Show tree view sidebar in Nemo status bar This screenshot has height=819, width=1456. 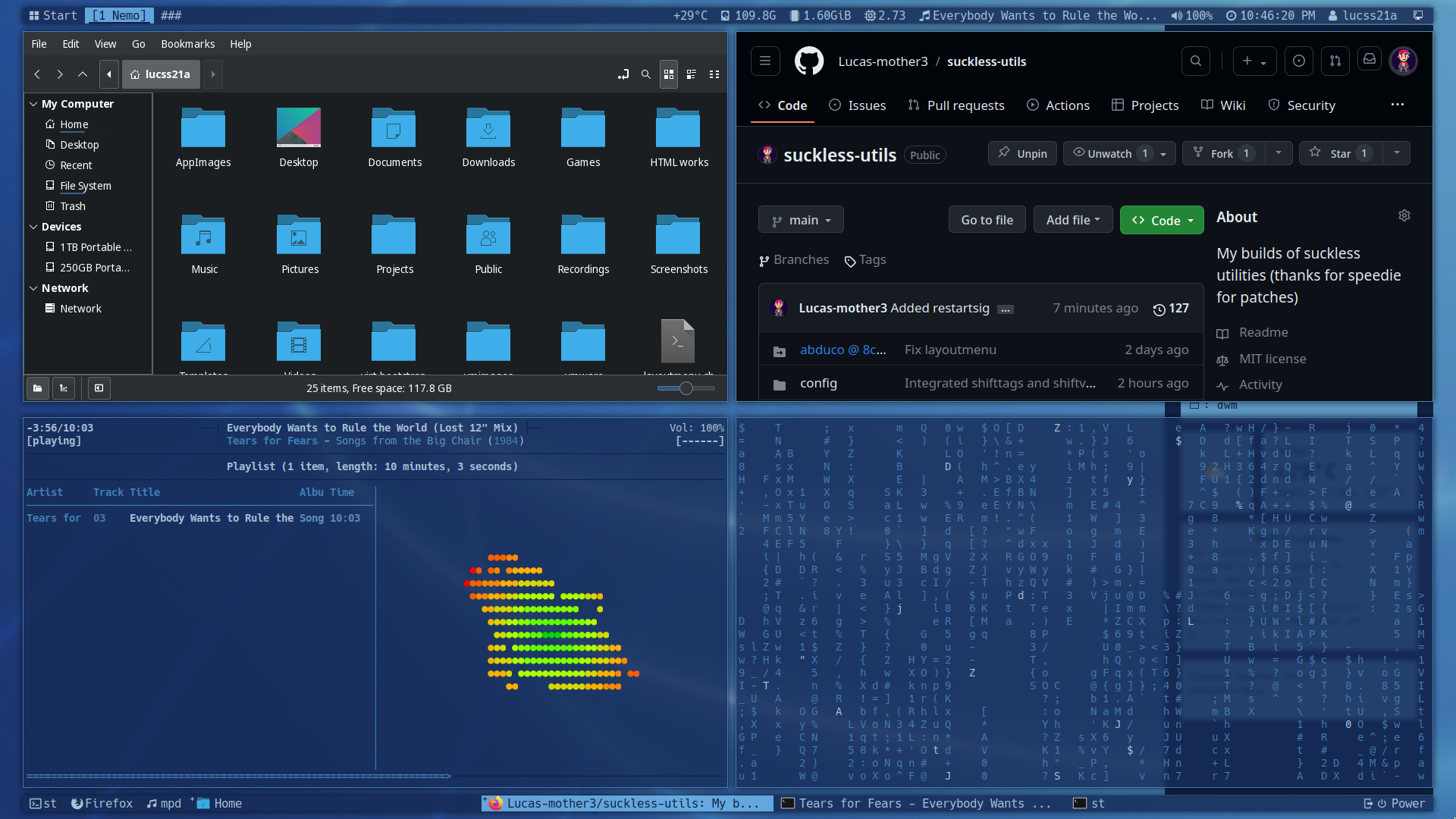click(x=64, y=388)
